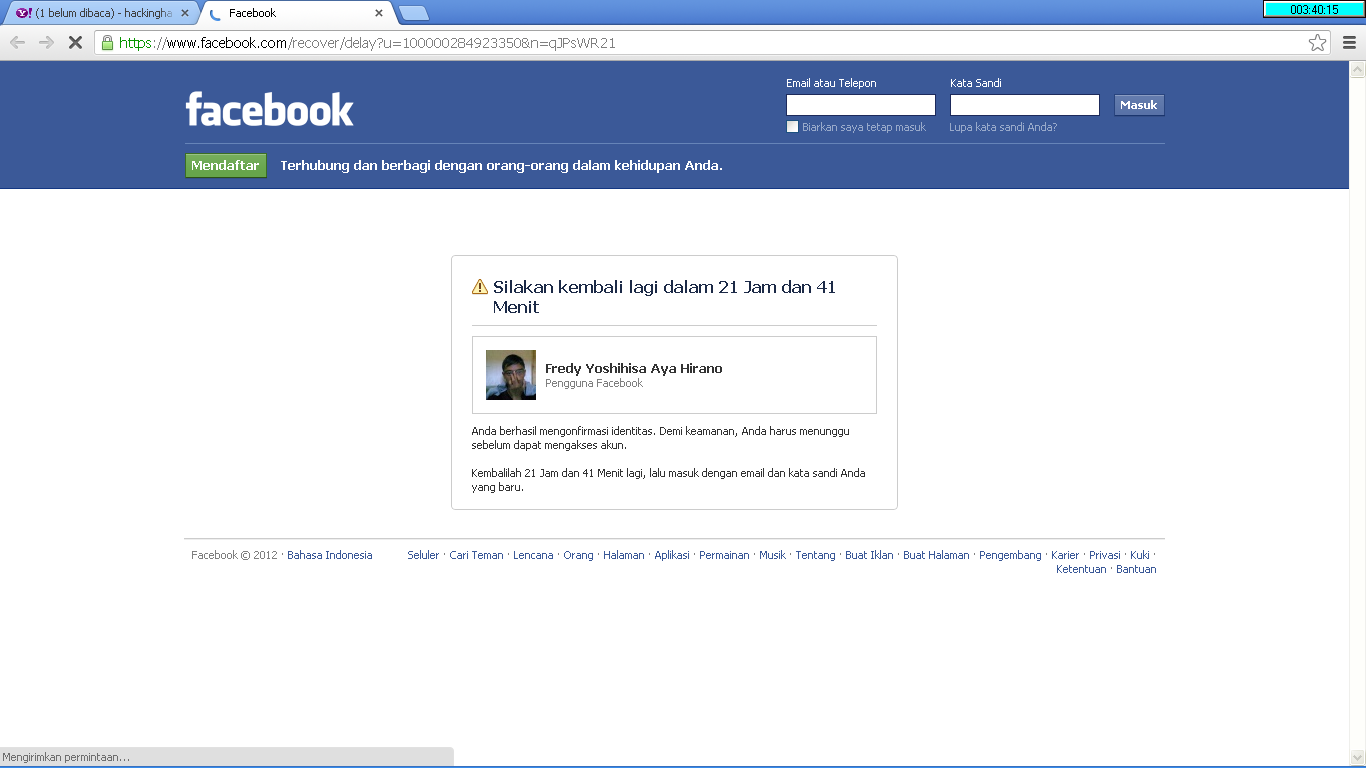This screenshot has width=1366, height=768.
Task: Open the Musik footer link
Action: click(x=772, y=555)
